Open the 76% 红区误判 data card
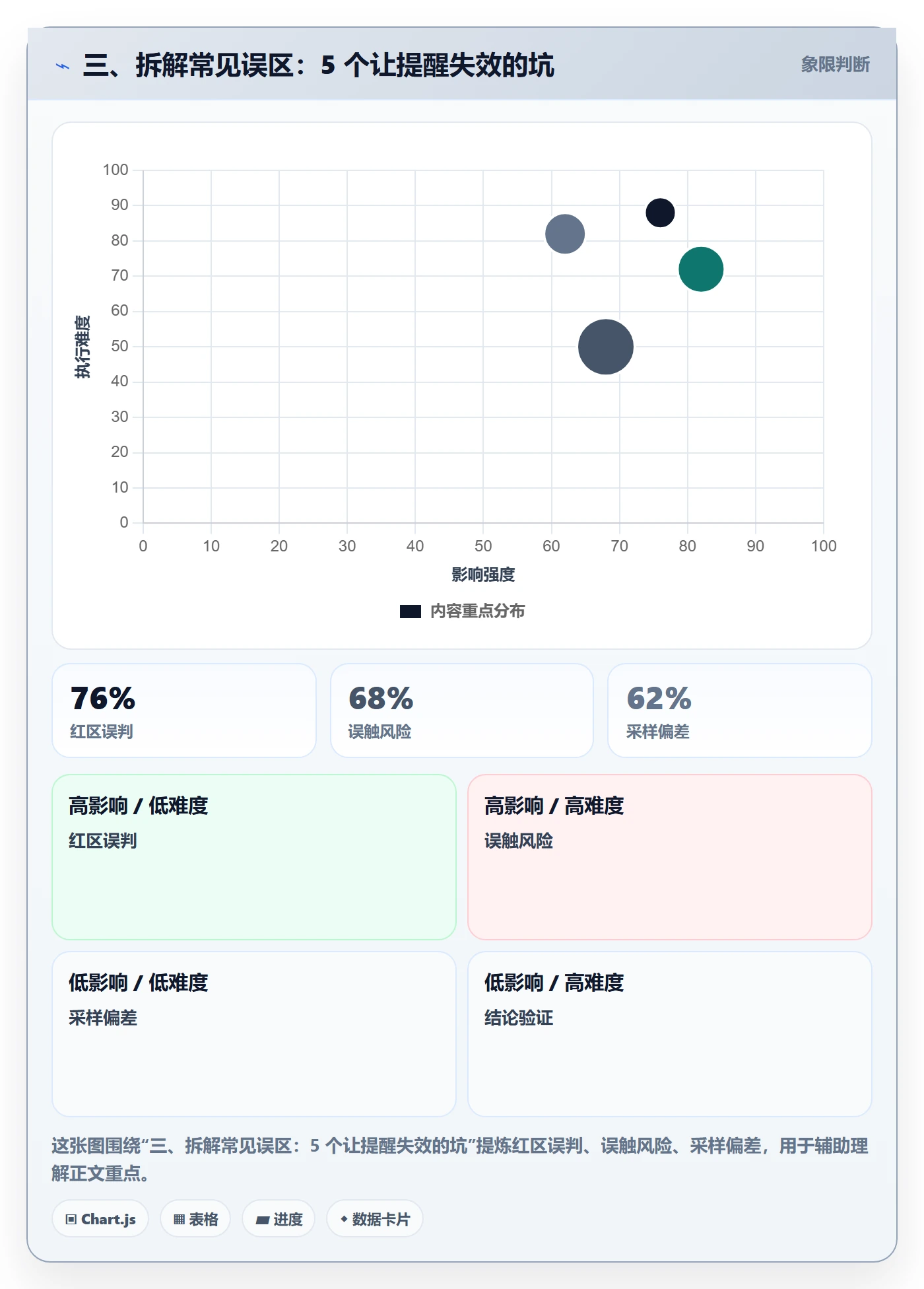 tap(184, 711)
